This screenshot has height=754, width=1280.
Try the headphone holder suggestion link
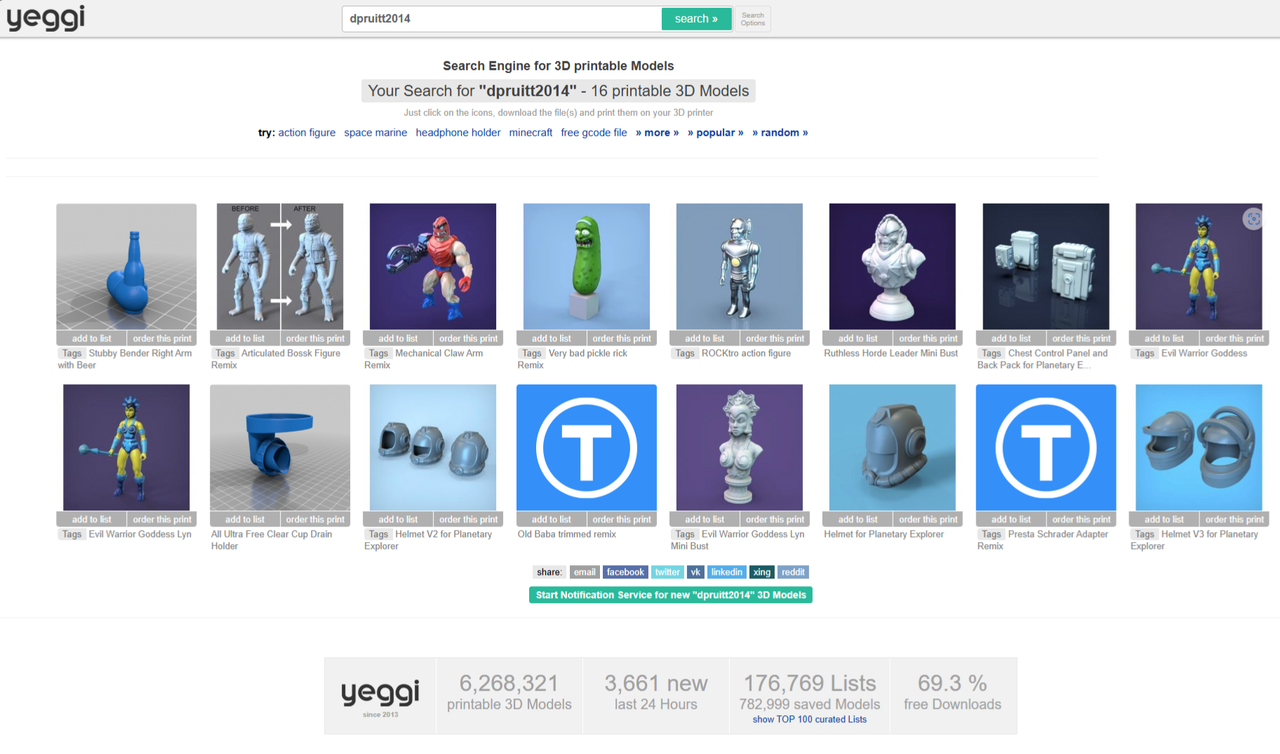tap(458, 132)
